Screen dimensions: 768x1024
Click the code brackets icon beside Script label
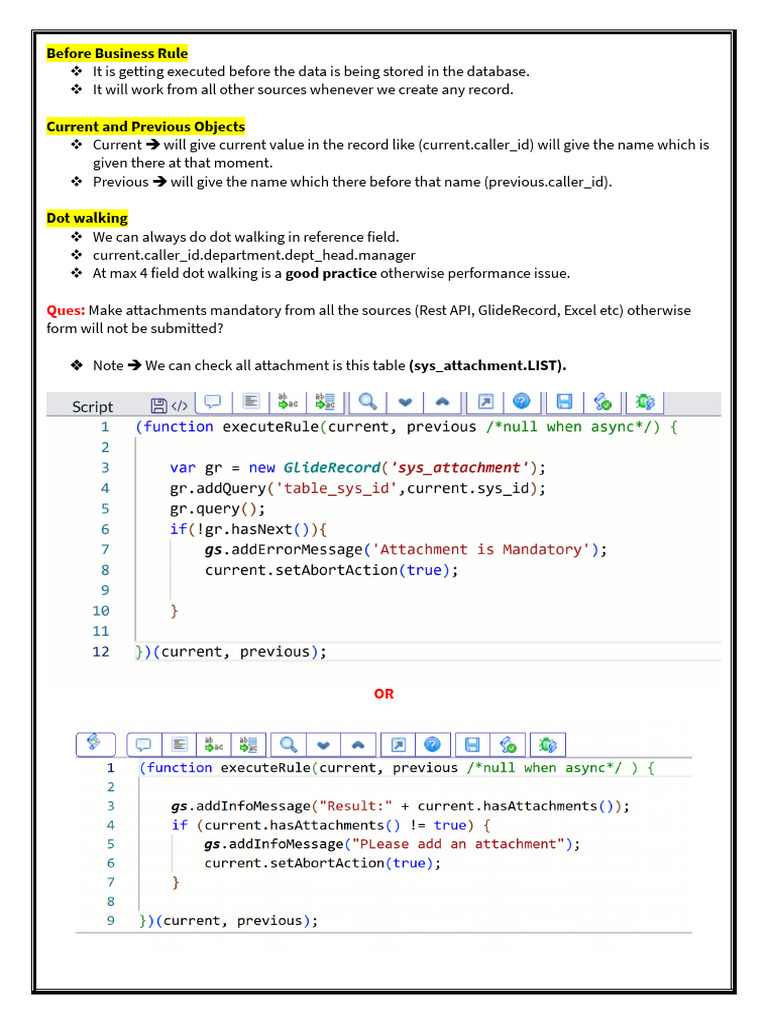[180, 406]
